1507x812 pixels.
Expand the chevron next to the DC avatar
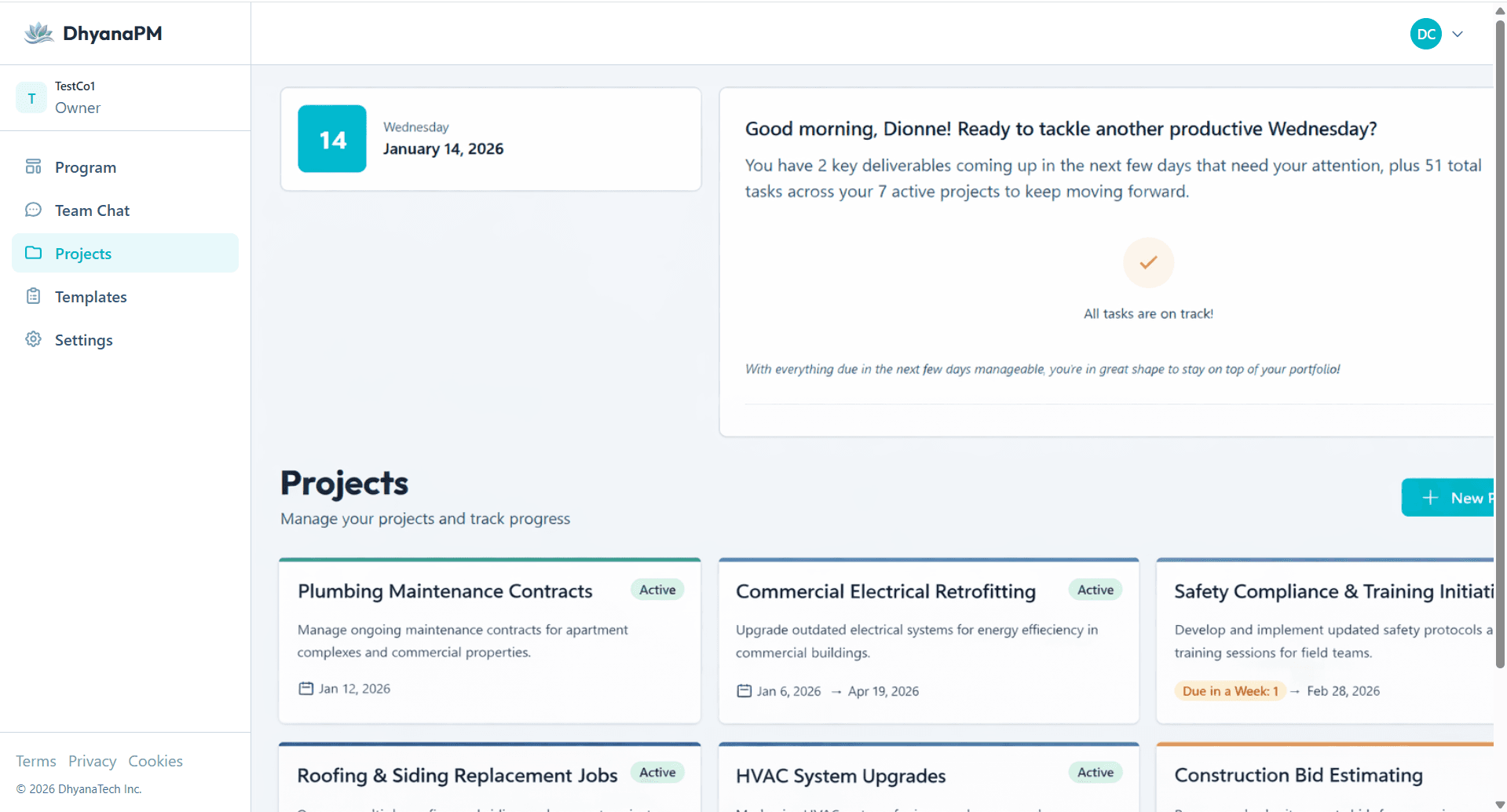1458,34
